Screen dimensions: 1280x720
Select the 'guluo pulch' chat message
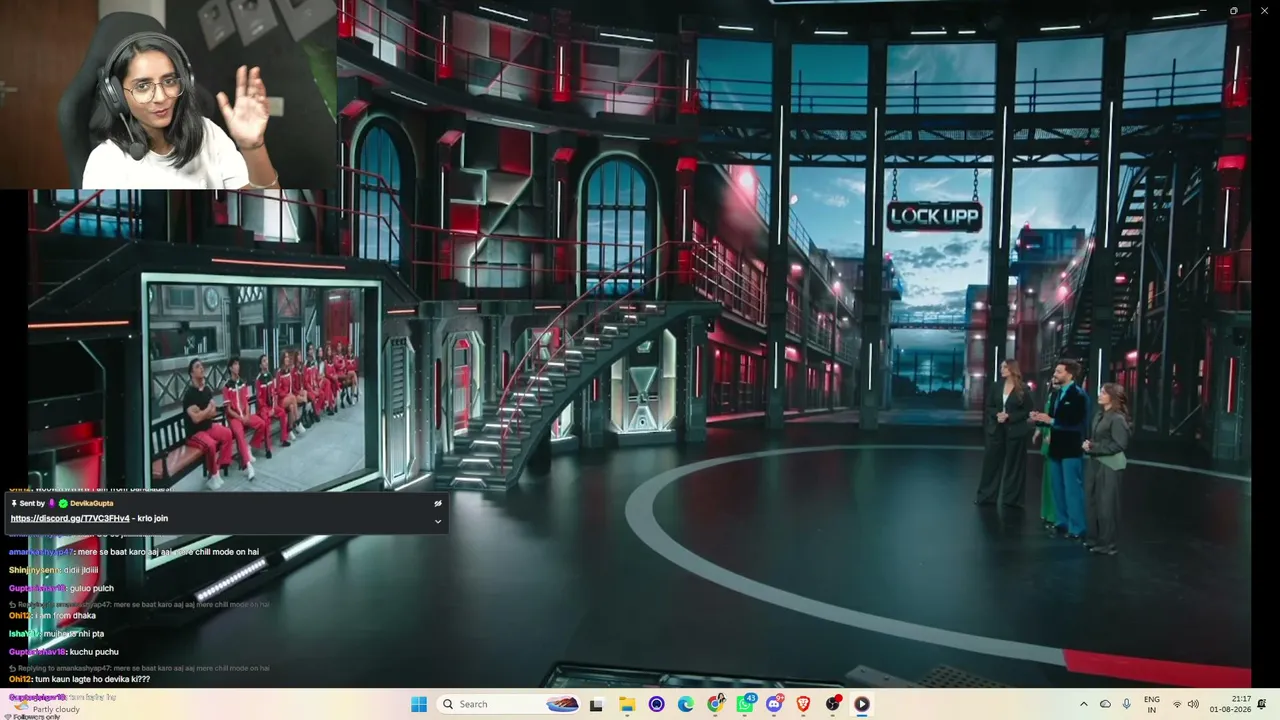point(92,588)
